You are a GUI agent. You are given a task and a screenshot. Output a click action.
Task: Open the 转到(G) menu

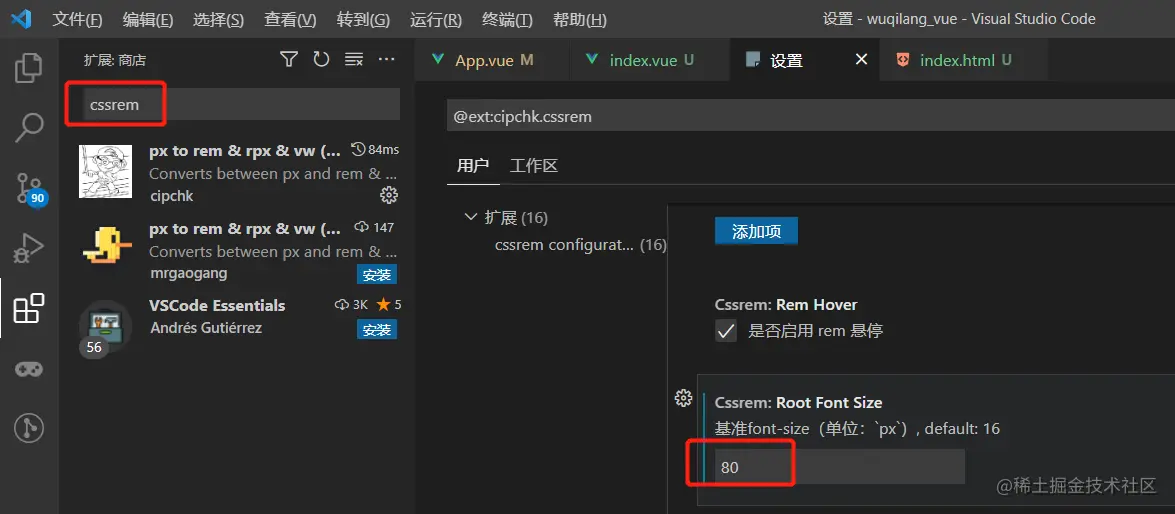click(363, 19)
